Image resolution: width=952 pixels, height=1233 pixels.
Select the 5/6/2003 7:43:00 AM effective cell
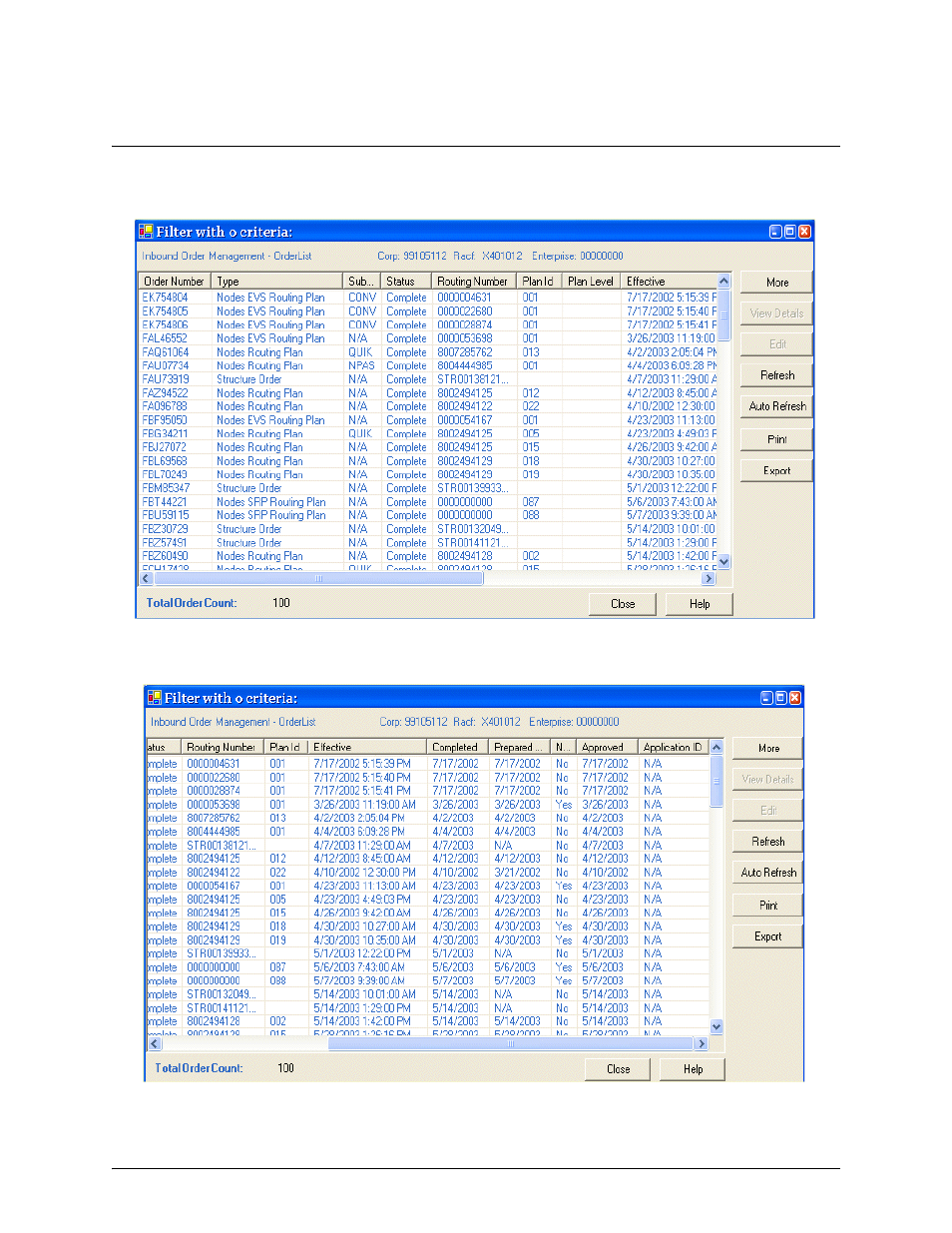[359, 967]
